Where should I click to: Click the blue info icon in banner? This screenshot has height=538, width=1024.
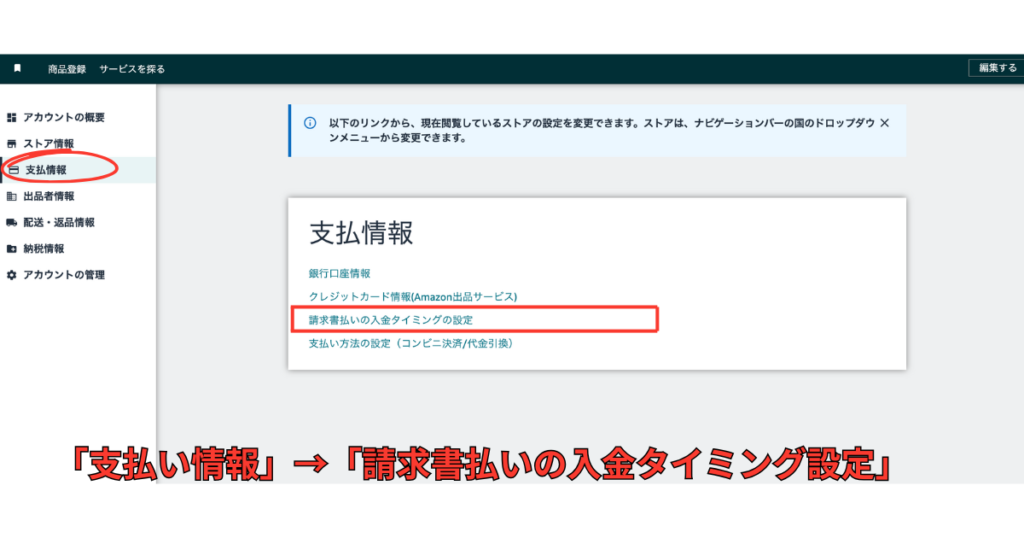tap(310, 123)
